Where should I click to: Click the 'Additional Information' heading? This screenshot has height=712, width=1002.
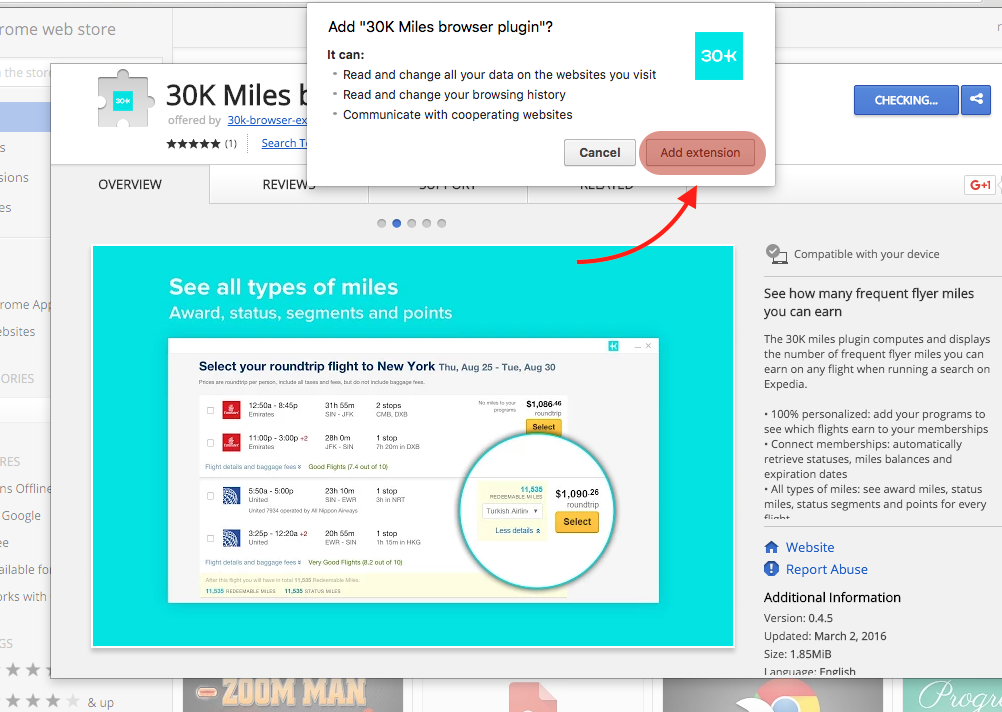[x=832, y=598]
